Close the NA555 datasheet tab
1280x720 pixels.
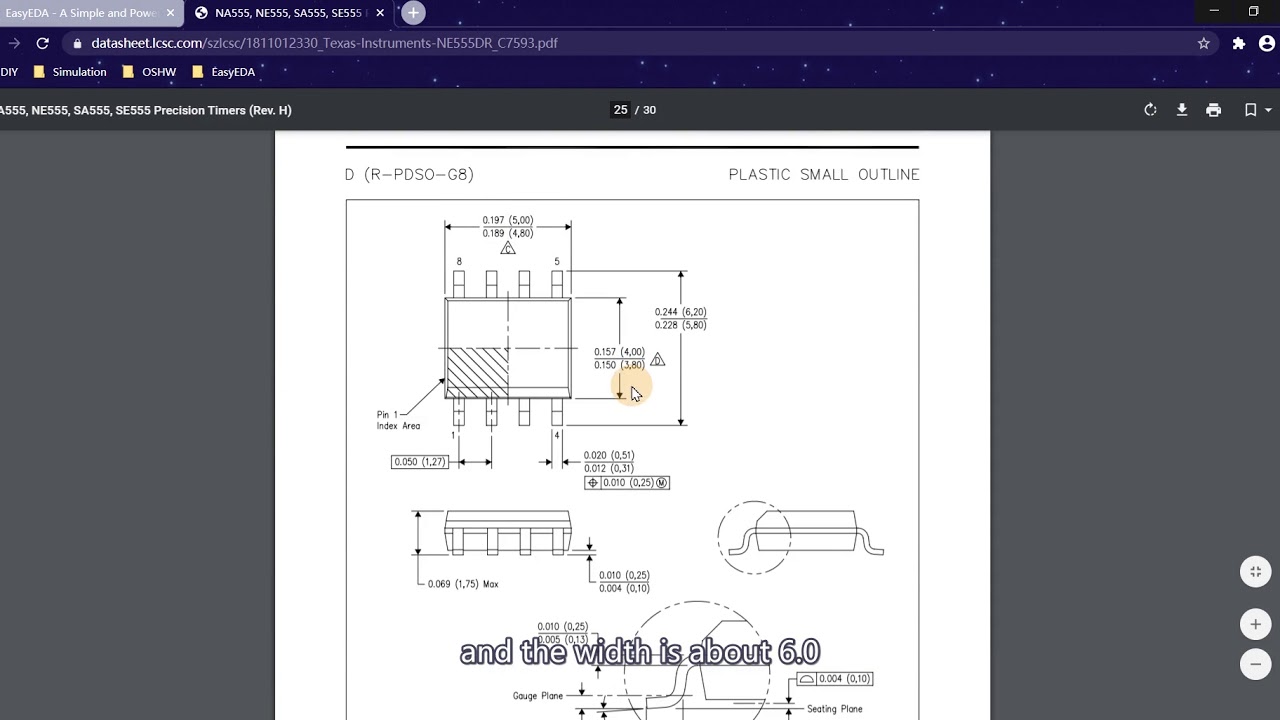380,13
